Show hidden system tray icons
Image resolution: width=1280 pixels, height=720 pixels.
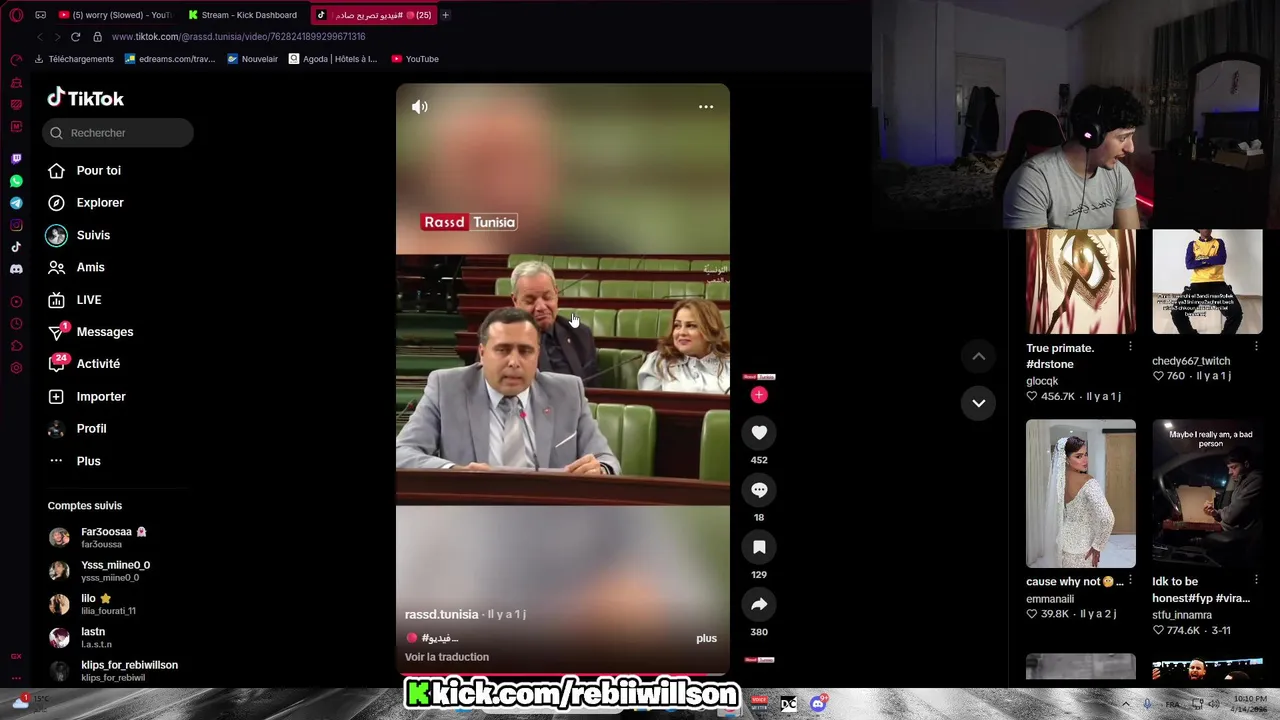pos(1125,704)
